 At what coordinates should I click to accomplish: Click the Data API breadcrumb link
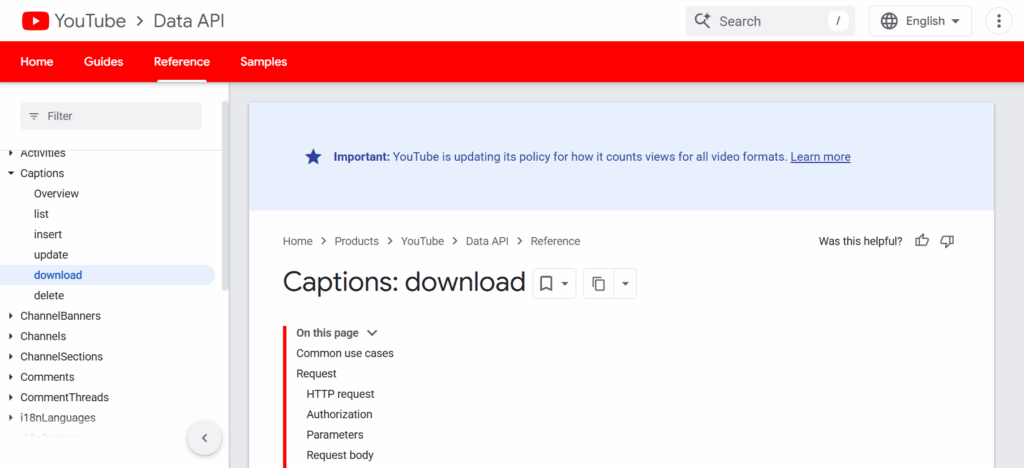[x=487, y=241]
